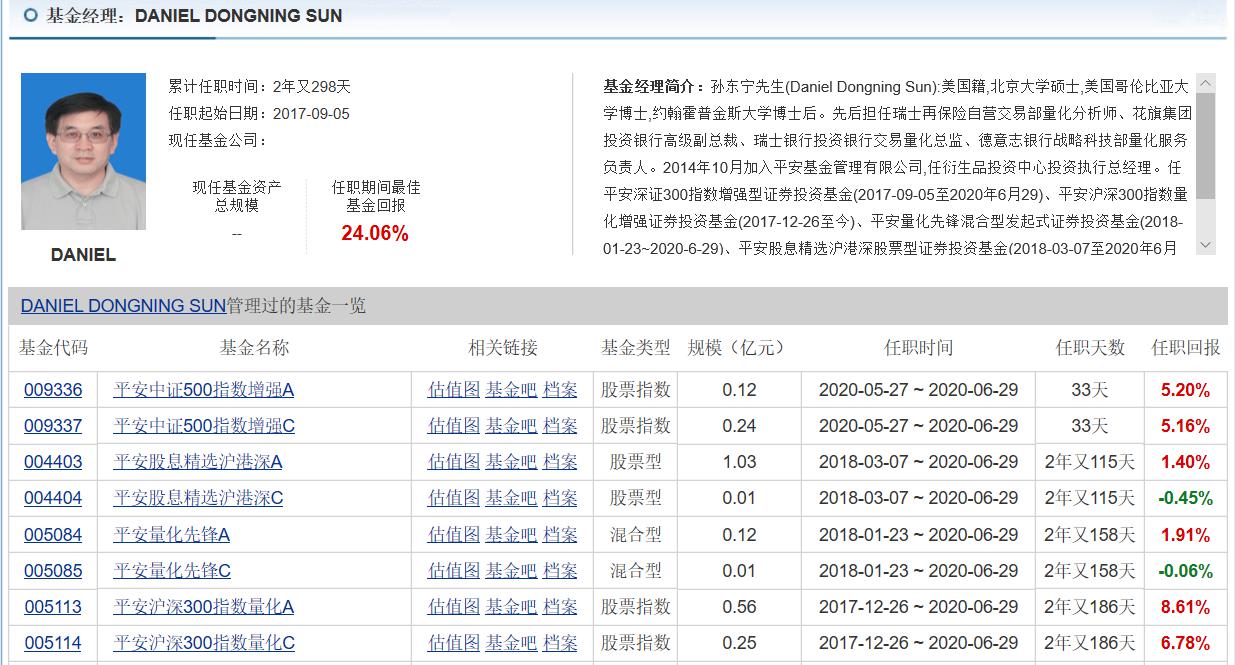1235x665 pixels.
Task: Open DANIEL fund manager photo
Action: [83, 152]
